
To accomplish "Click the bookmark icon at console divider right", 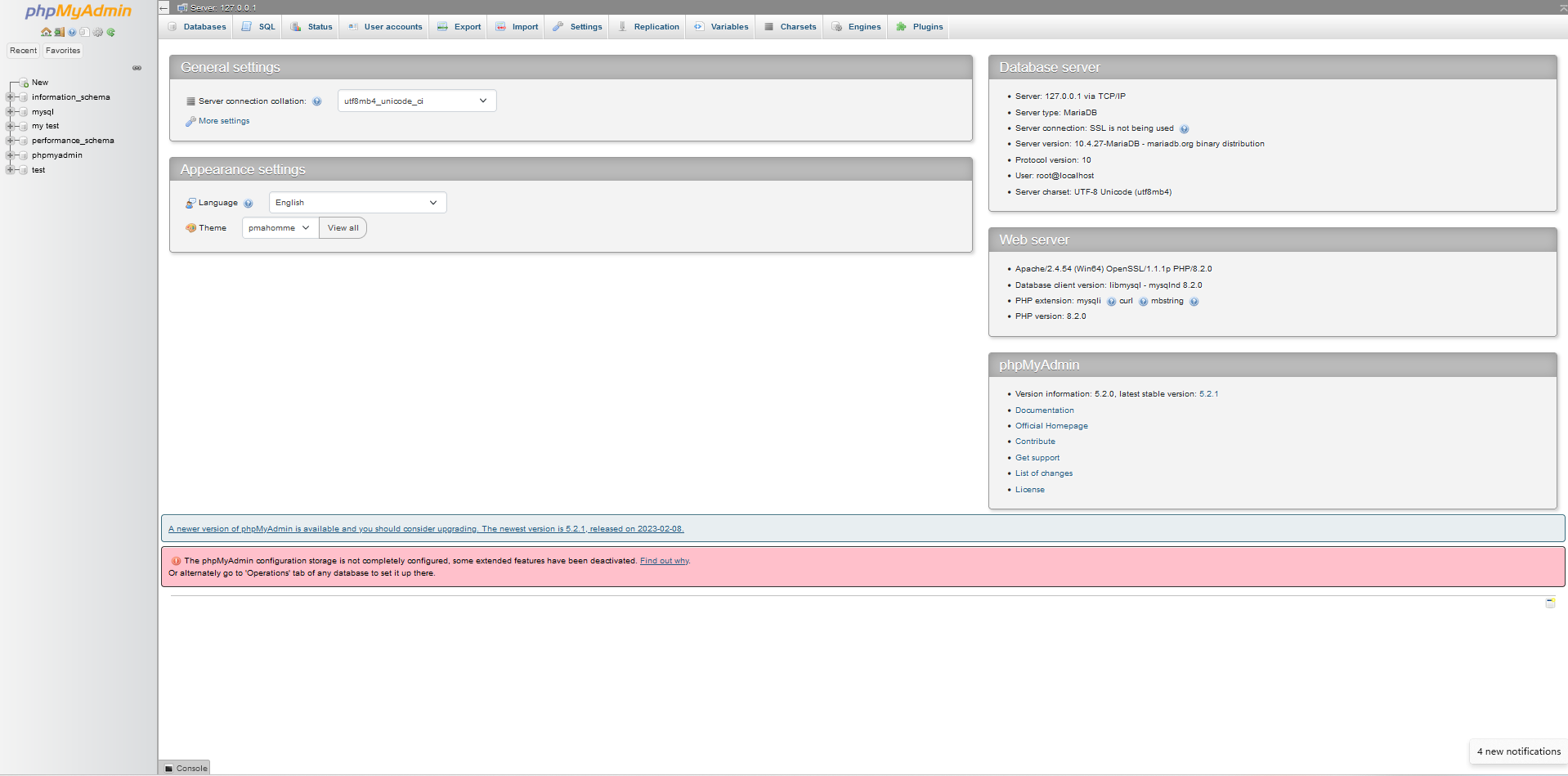I will pyautogui.click(x=1550, y=603).
